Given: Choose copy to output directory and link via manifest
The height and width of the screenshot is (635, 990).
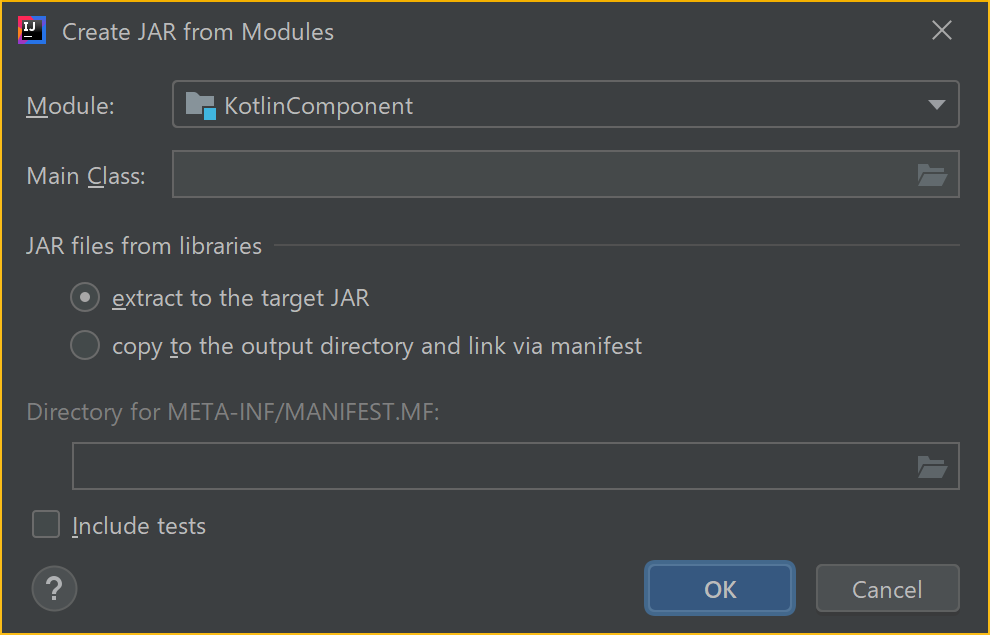Looking at the screenshot, I should click(85, 345).
